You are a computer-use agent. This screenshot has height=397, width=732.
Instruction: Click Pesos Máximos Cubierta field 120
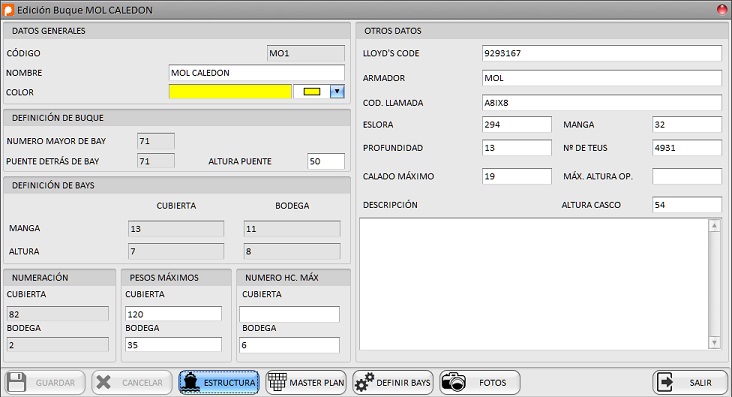(x=173, y=314)
